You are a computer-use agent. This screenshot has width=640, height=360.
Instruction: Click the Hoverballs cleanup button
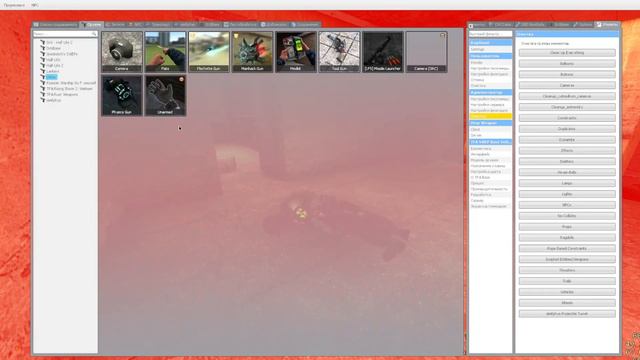(567, 172)
